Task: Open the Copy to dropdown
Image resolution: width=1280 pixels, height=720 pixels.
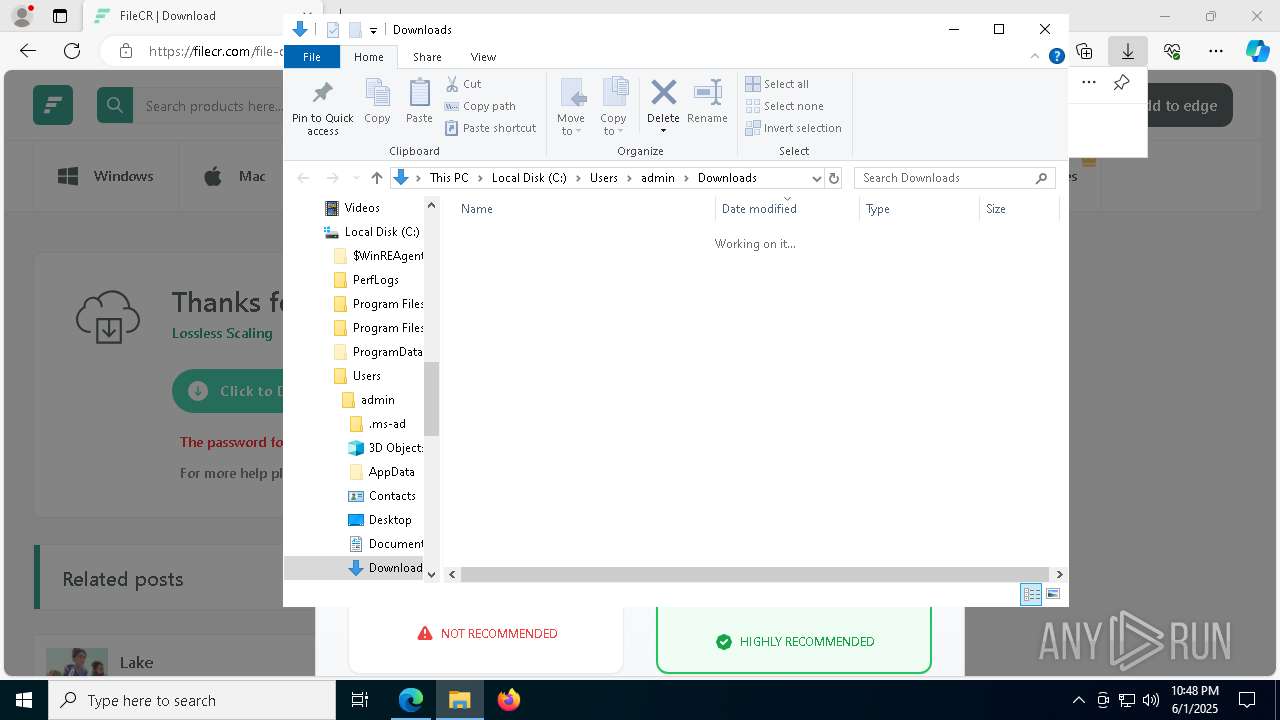Action: pos(613,107)
